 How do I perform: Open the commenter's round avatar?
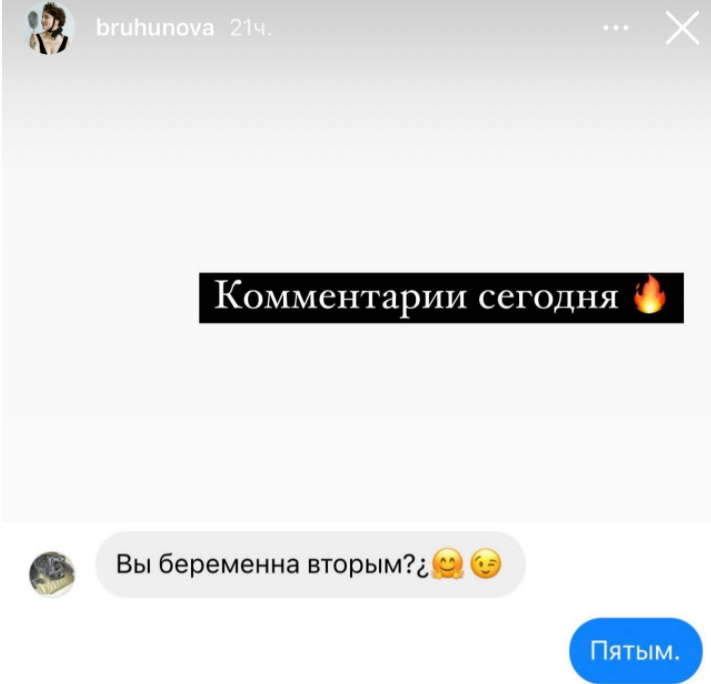pos(52,573)
